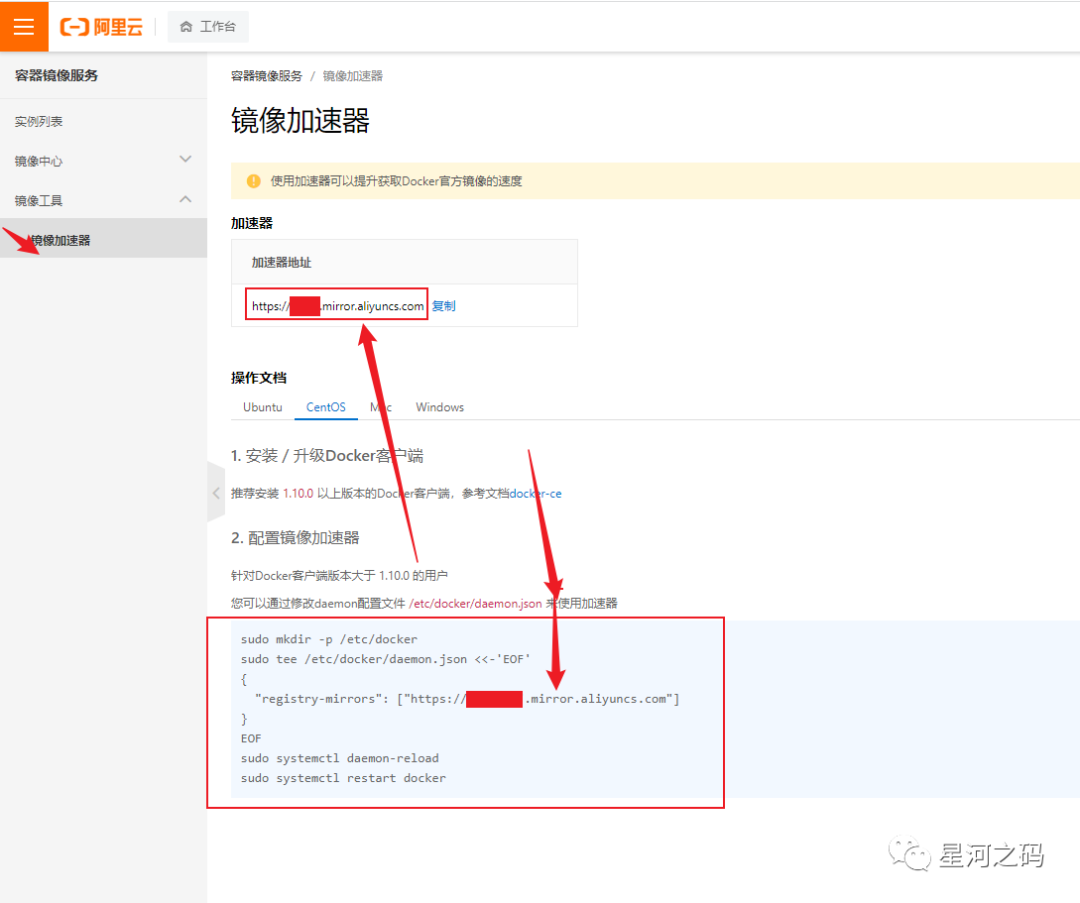
Task: Select 镜像加速器 in the sidebar
Action: tap(103, 239)
